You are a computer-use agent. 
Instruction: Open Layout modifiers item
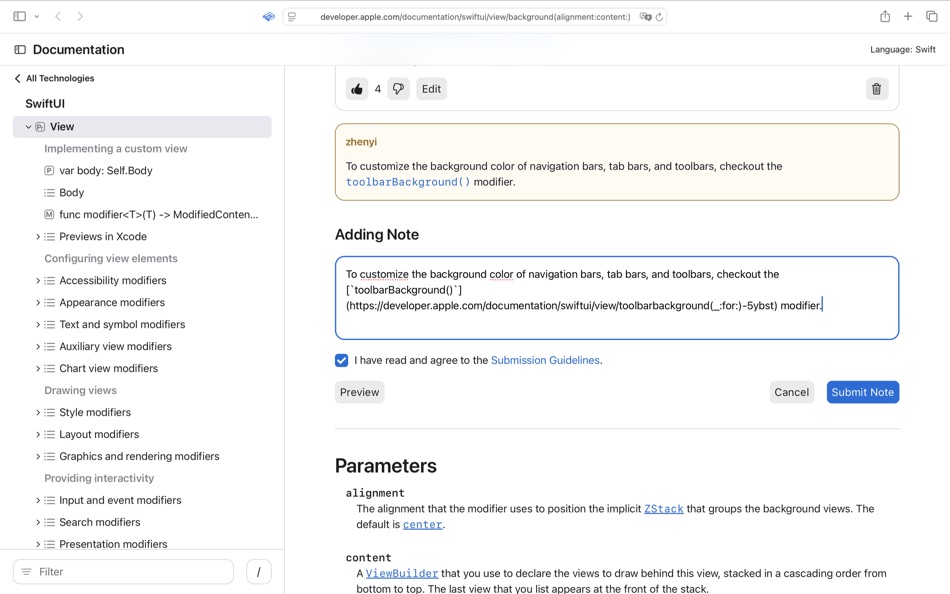tap(99, 435)
